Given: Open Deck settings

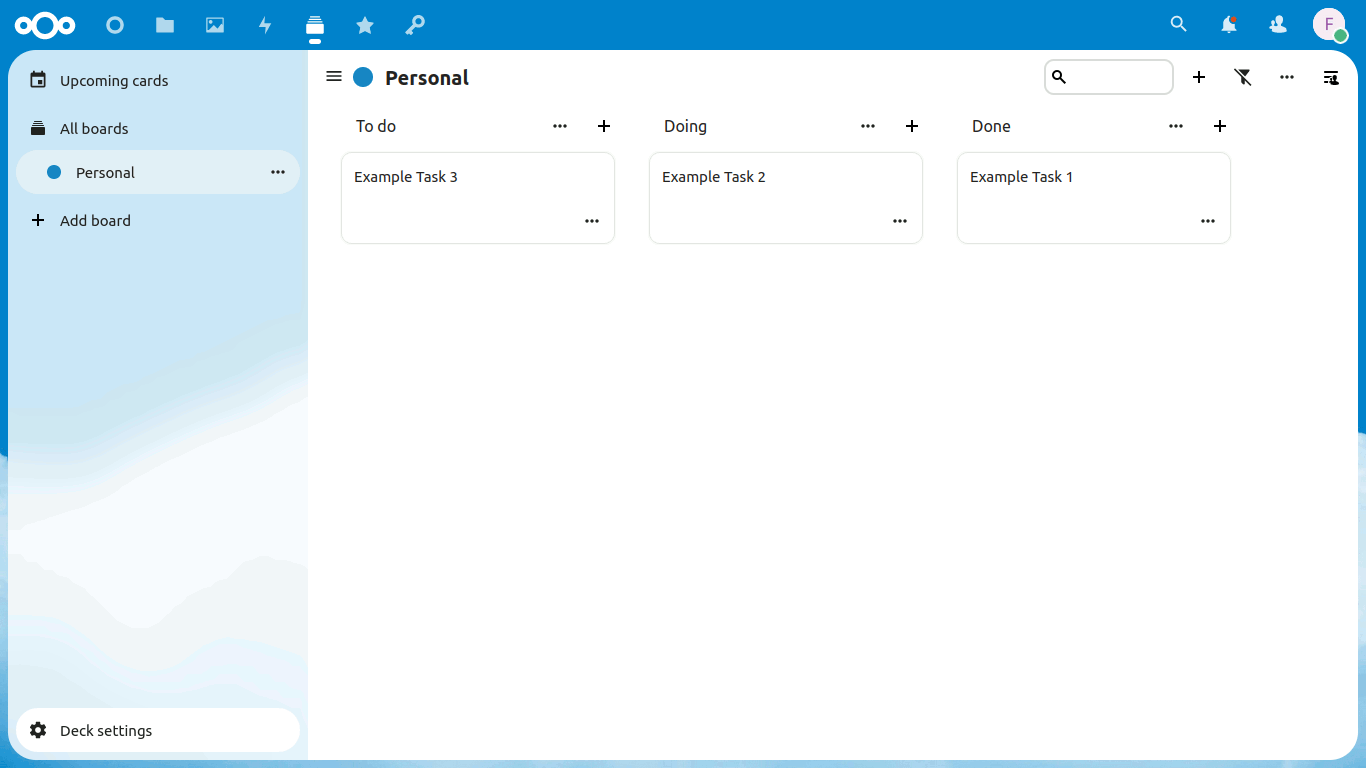Looking at the screenshot, I should (106, 731).
